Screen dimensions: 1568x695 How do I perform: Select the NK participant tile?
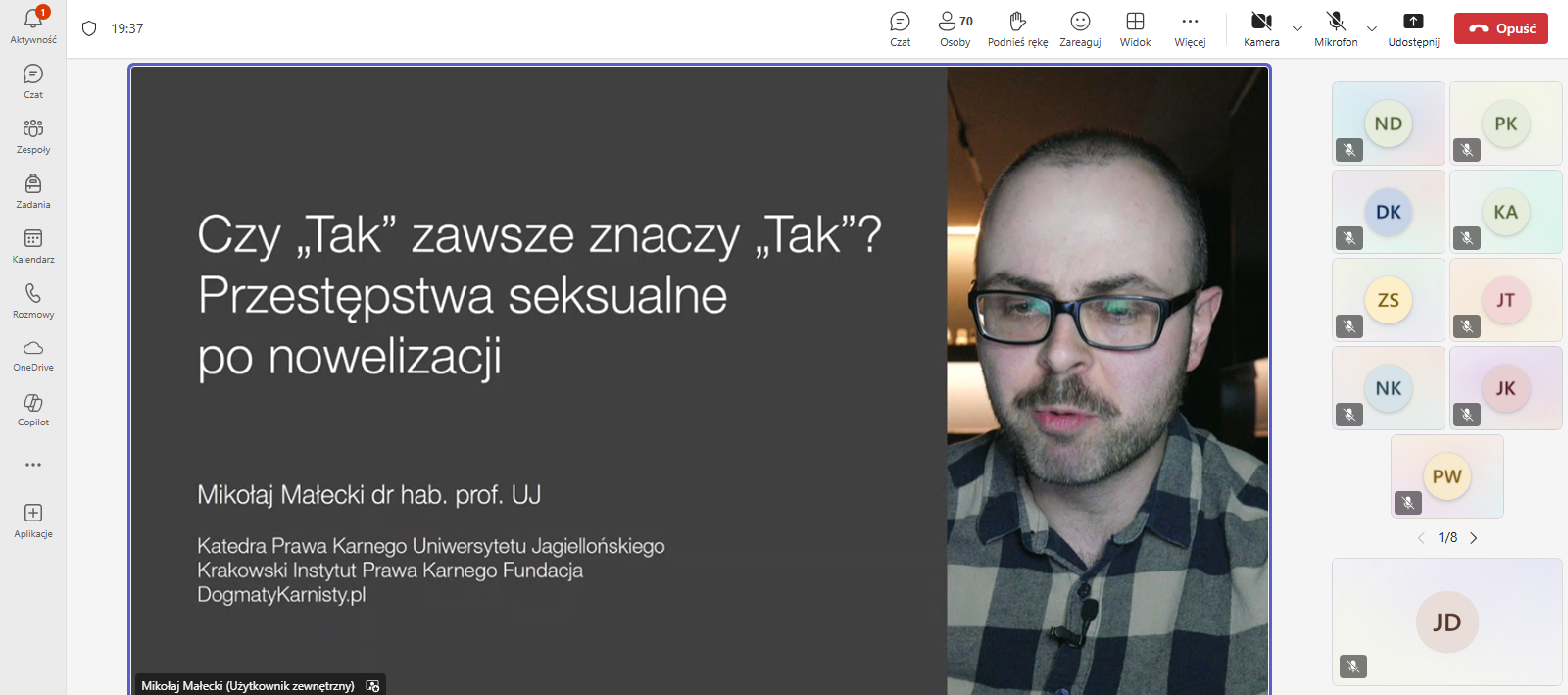(1388, 388)
